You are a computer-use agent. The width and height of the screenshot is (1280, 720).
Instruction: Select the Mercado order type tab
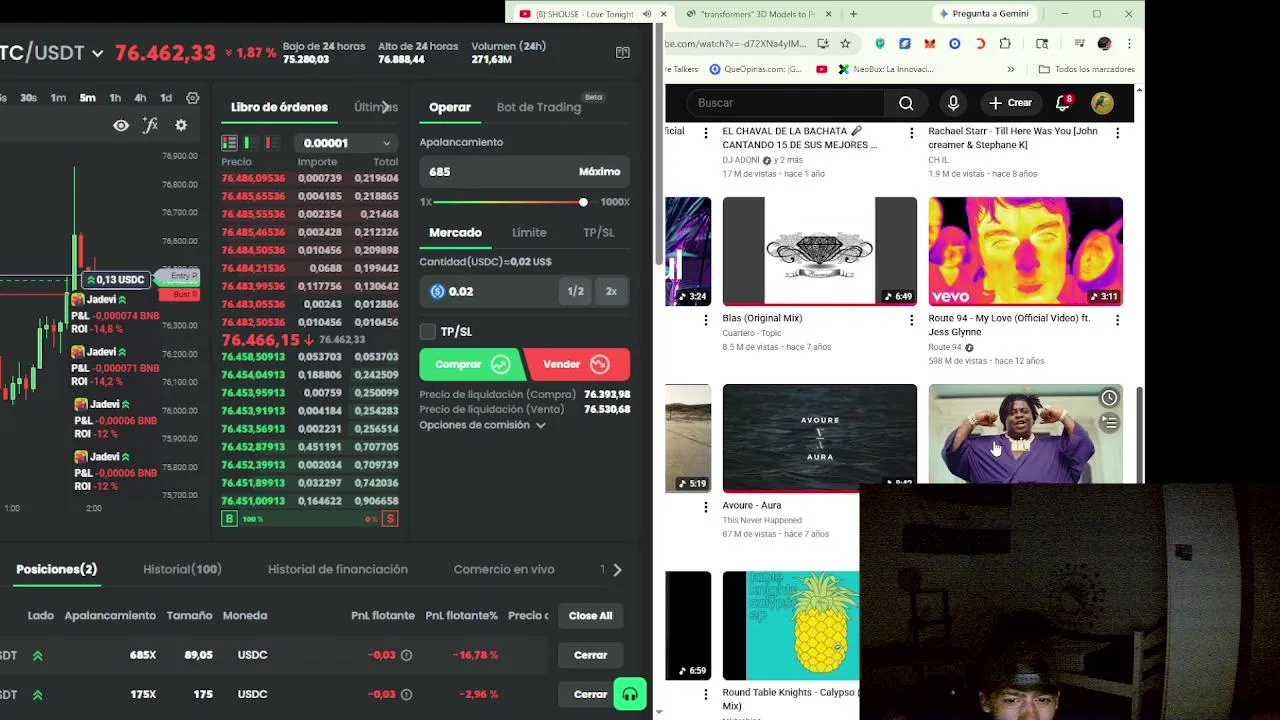coord(455,232)
